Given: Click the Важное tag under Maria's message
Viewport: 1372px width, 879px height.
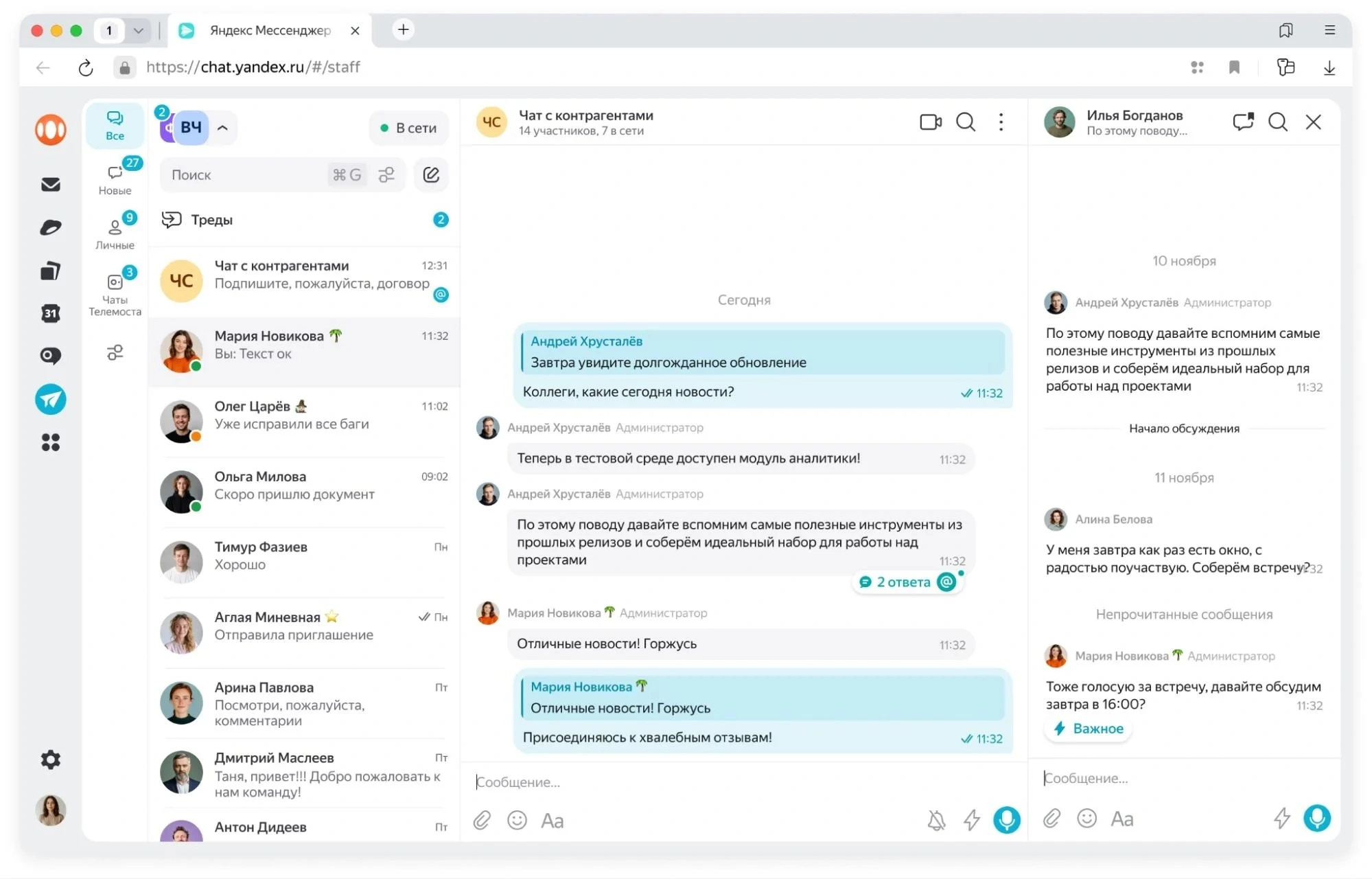Looking at the screenshot, I should click(1089, 729).
